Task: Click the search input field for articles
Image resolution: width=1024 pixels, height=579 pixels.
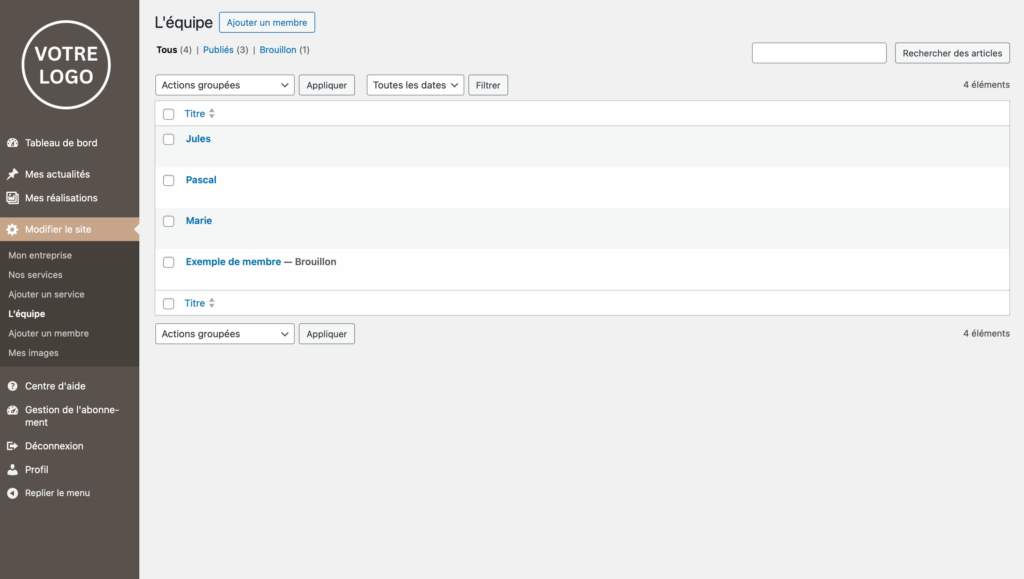Action: [x=819, y=53]
